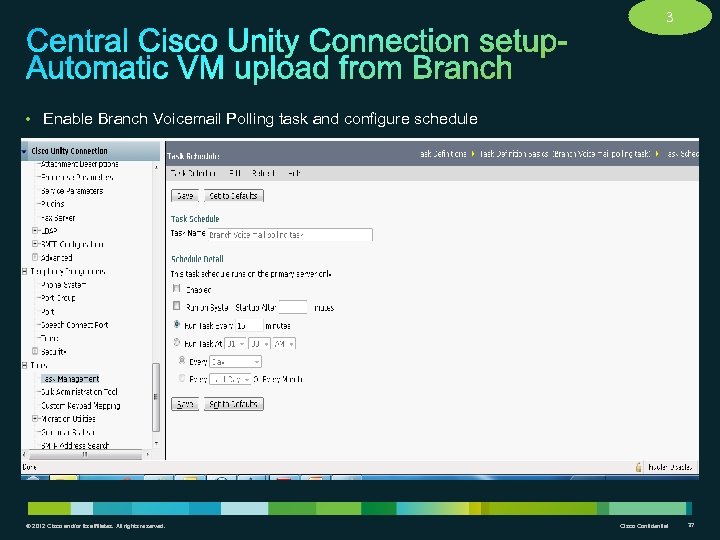Open Grammar Statistics in sidebar
Screen dimensions: 720x540
[x=68, y=433]
